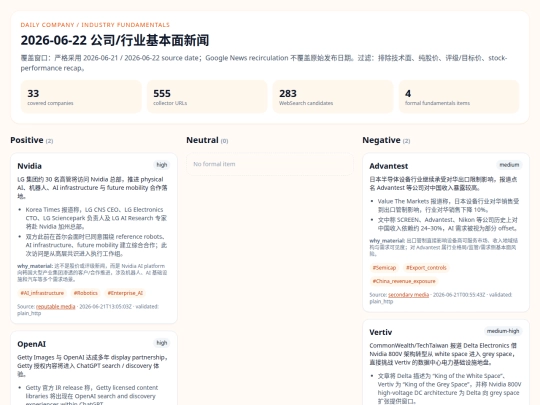Click the medium-high badge on Vertiv card
The width and height of the screenshot is (540, 405).
click(503, 331)
